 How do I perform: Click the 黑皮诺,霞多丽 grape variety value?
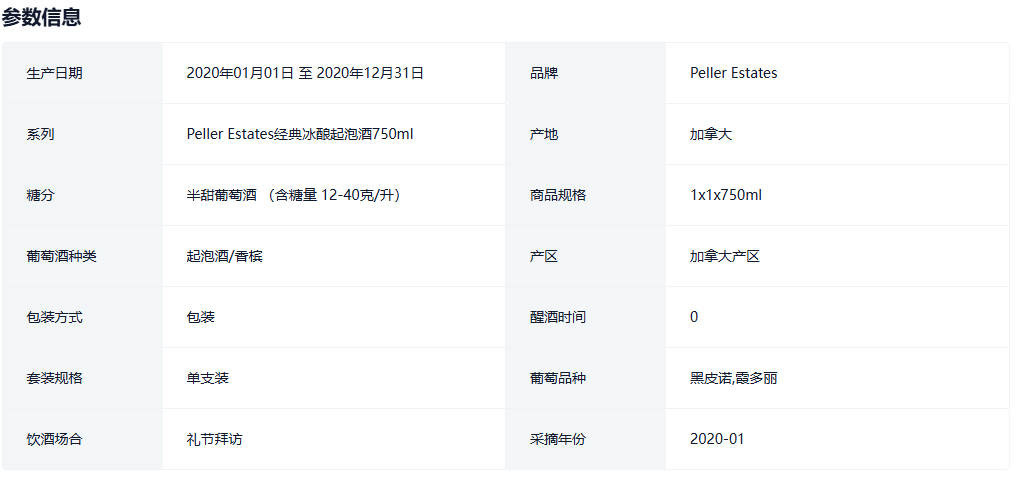733,378
